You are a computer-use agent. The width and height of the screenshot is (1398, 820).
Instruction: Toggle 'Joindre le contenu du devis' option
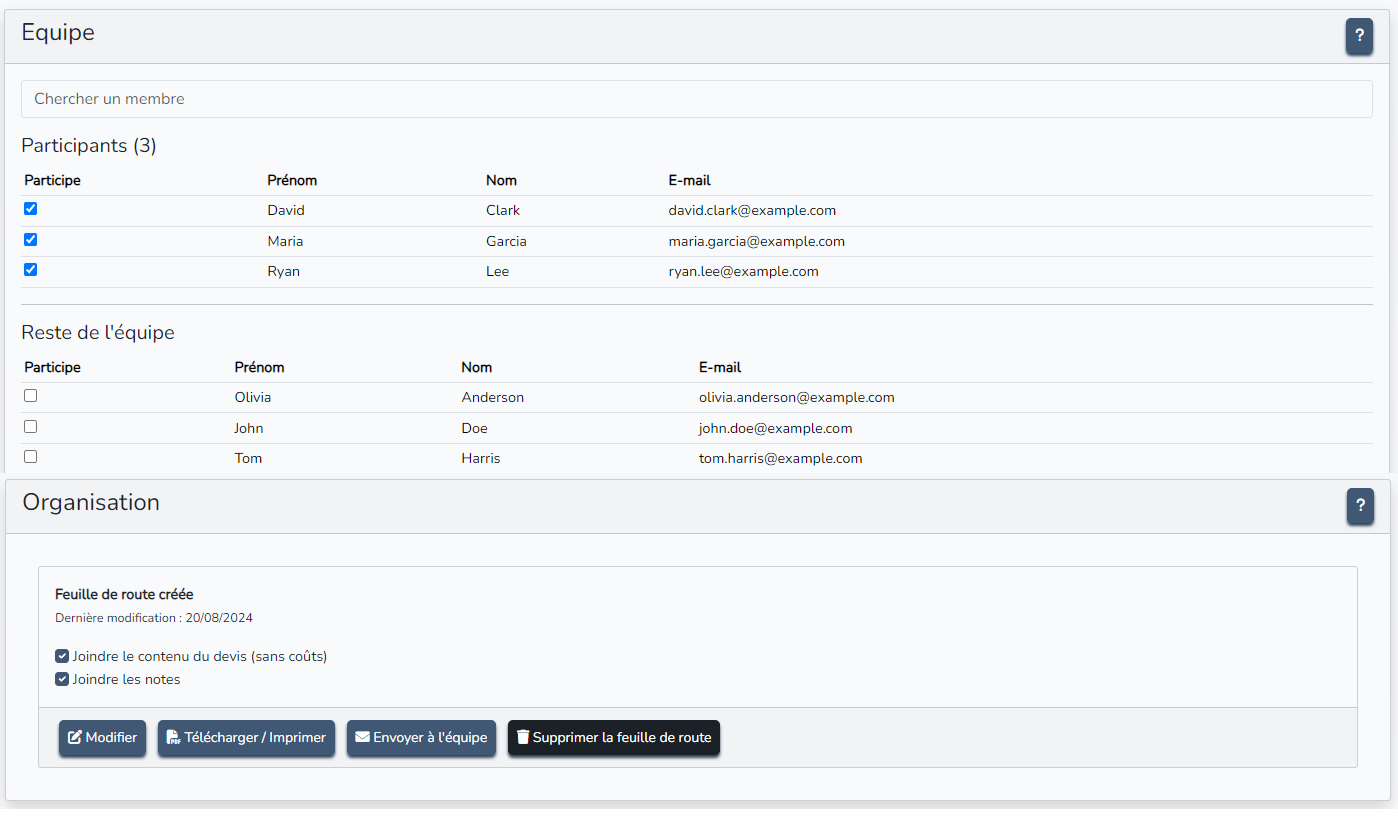[x=62, y=657]
